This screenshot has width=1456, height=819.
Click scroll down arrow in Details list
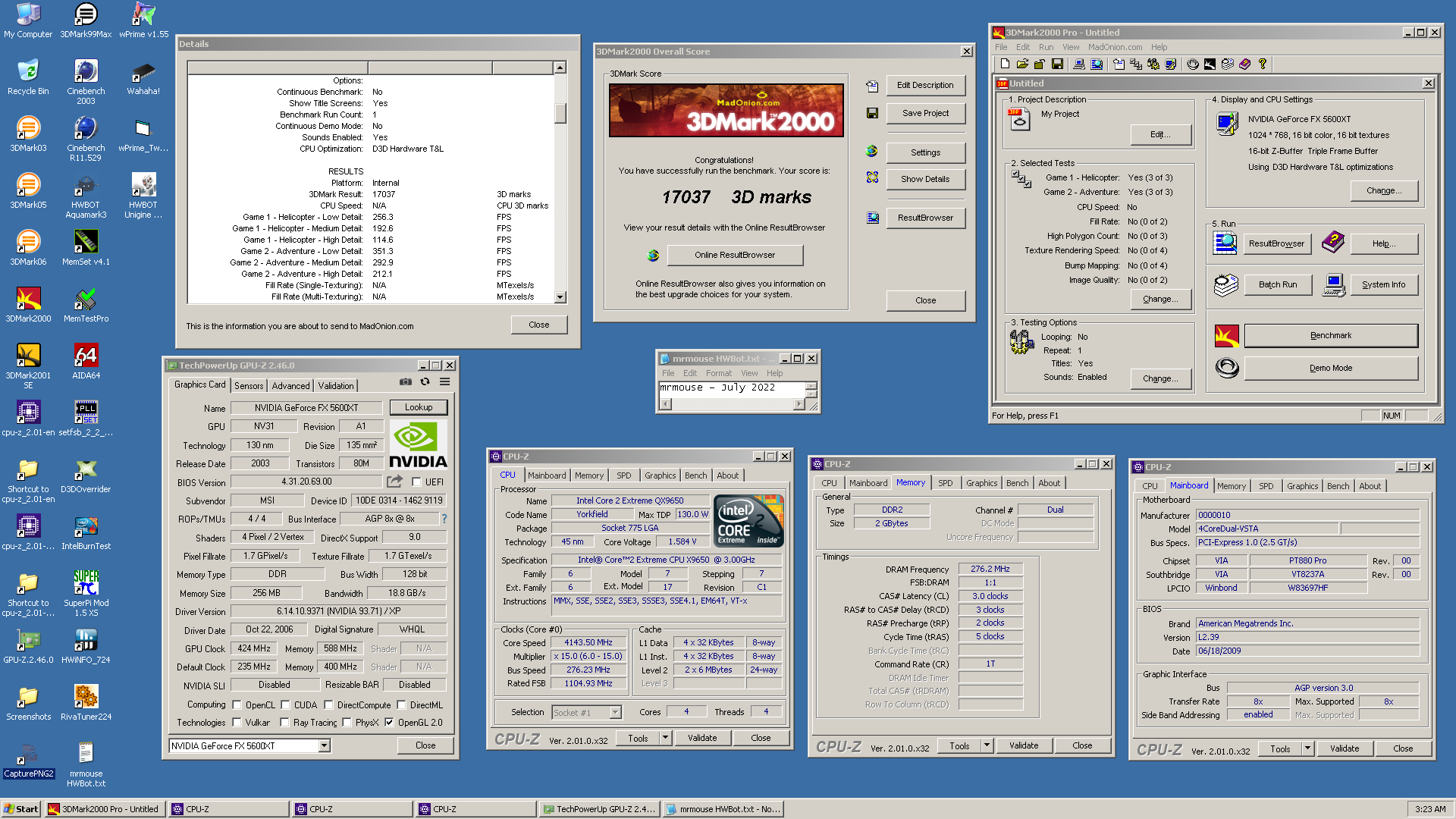[x=560, y=297]
